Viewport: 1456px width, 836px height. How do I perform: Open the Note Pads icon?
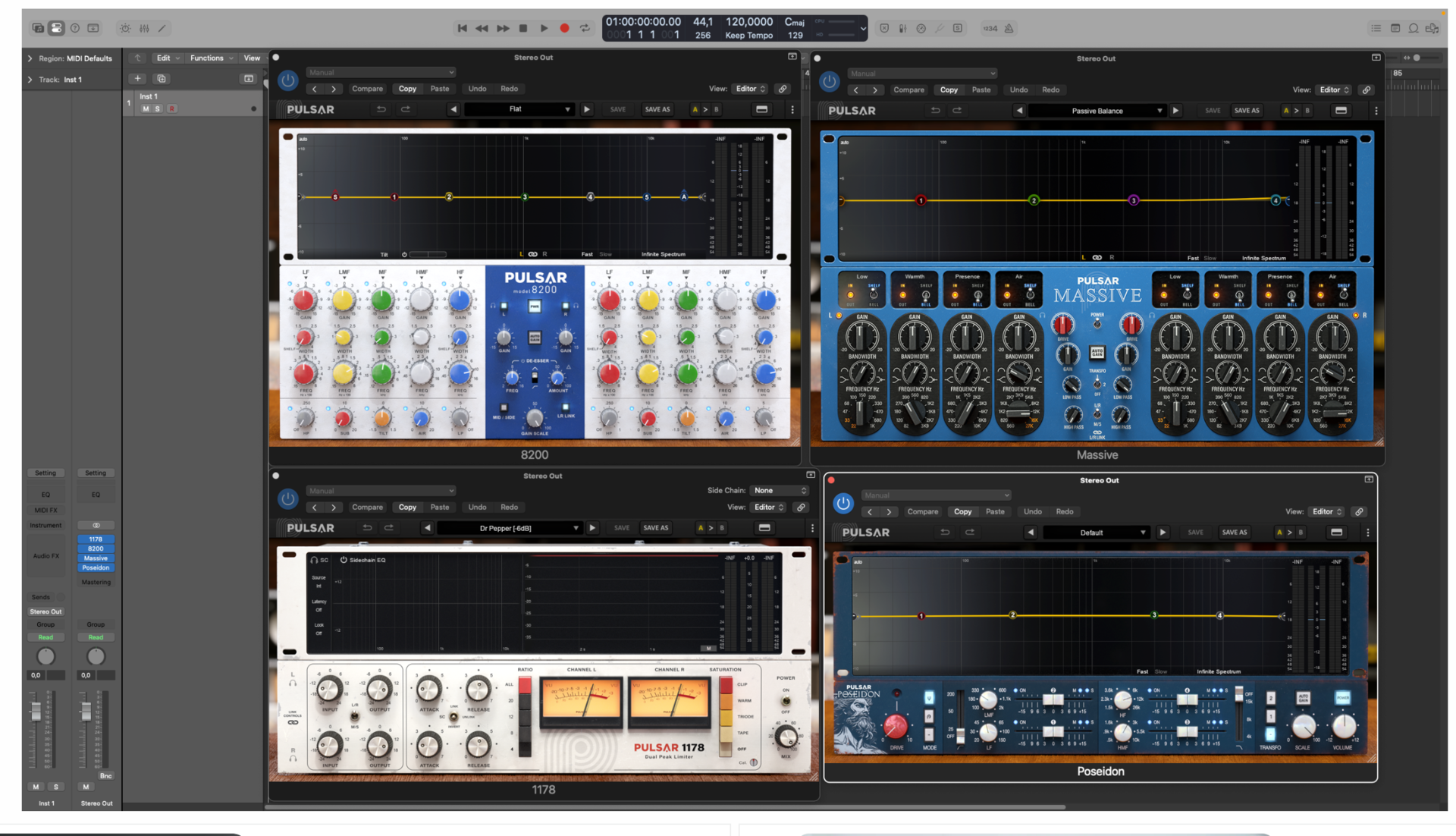1395,28
